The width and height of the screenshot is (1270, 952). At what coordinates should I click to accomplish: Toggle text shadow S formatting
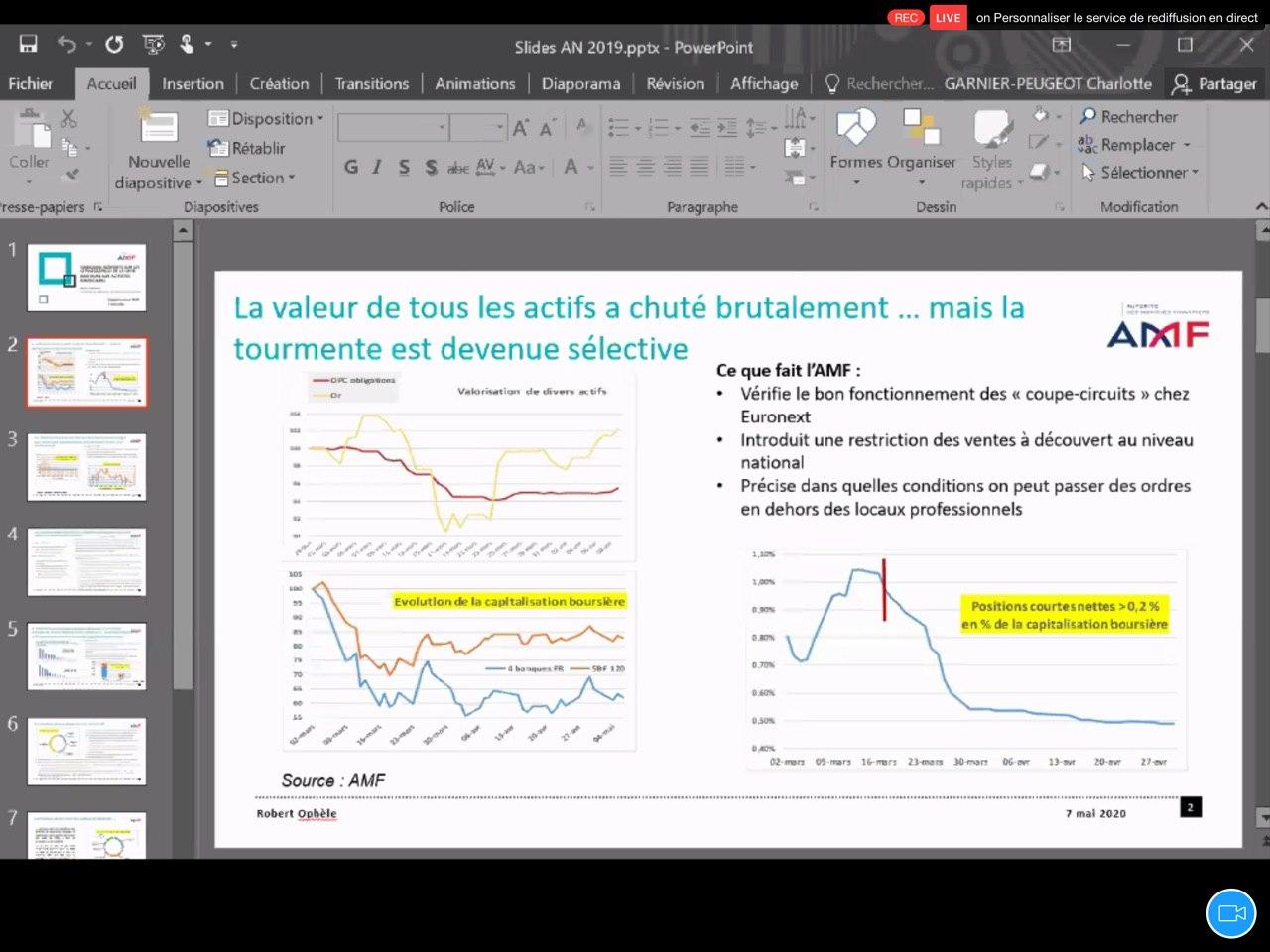(431, 167)
